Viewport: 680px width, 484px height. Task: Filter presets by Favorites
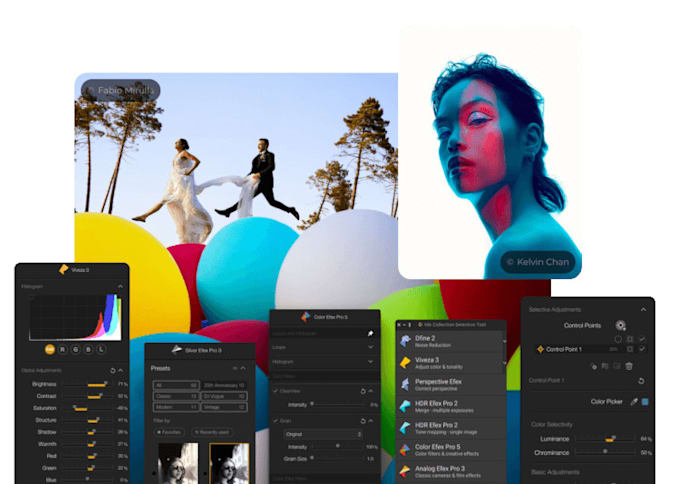click(x=169, y=432)
